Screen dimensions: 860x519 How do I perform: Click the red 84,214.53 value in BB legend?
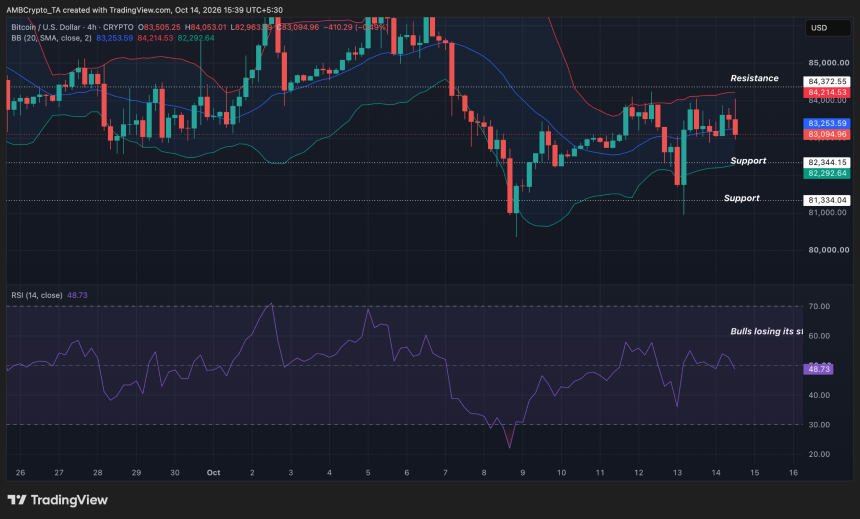click(x=155, y=38)
